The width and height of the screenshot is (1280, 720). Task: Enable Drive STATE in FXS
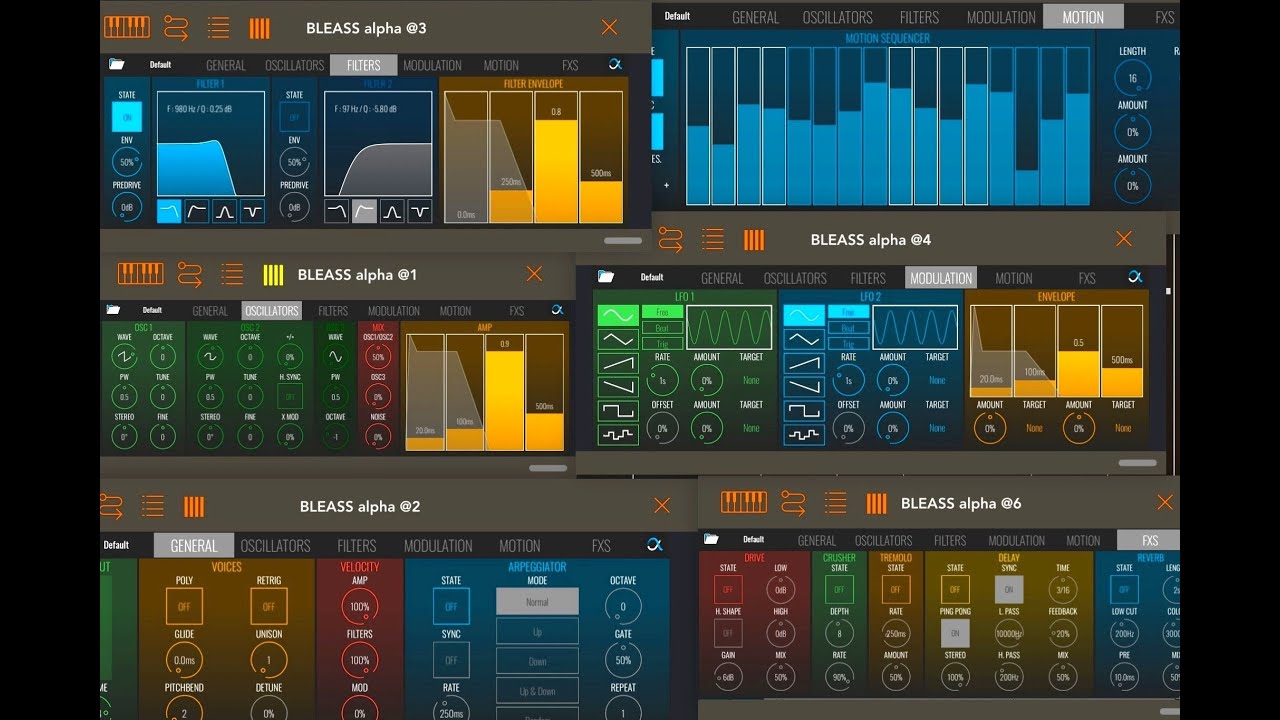[x=727, y=589]
